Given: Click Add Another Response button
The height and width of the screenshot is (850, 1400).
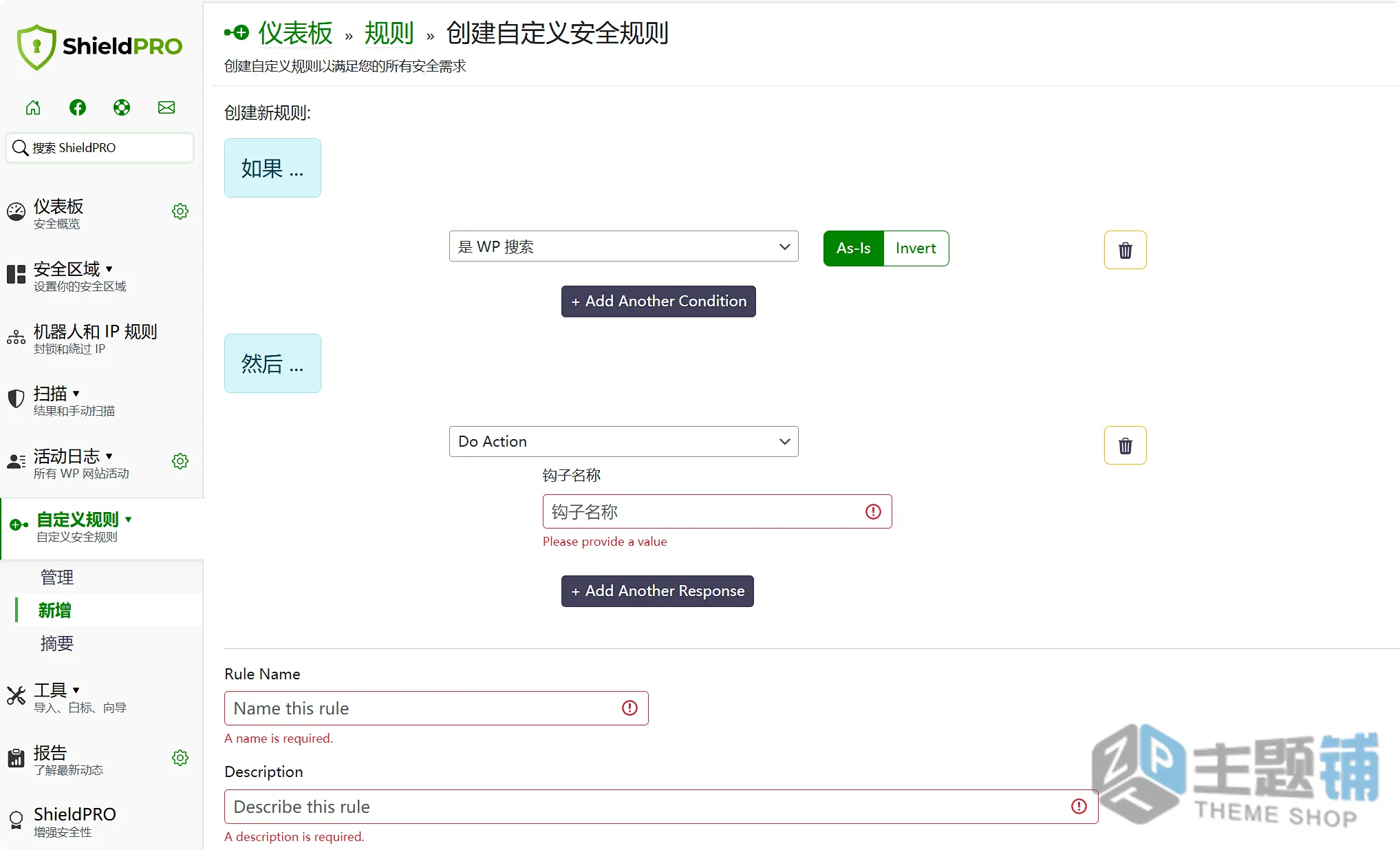Looking at the screenshot, I should tap(658, 591).
